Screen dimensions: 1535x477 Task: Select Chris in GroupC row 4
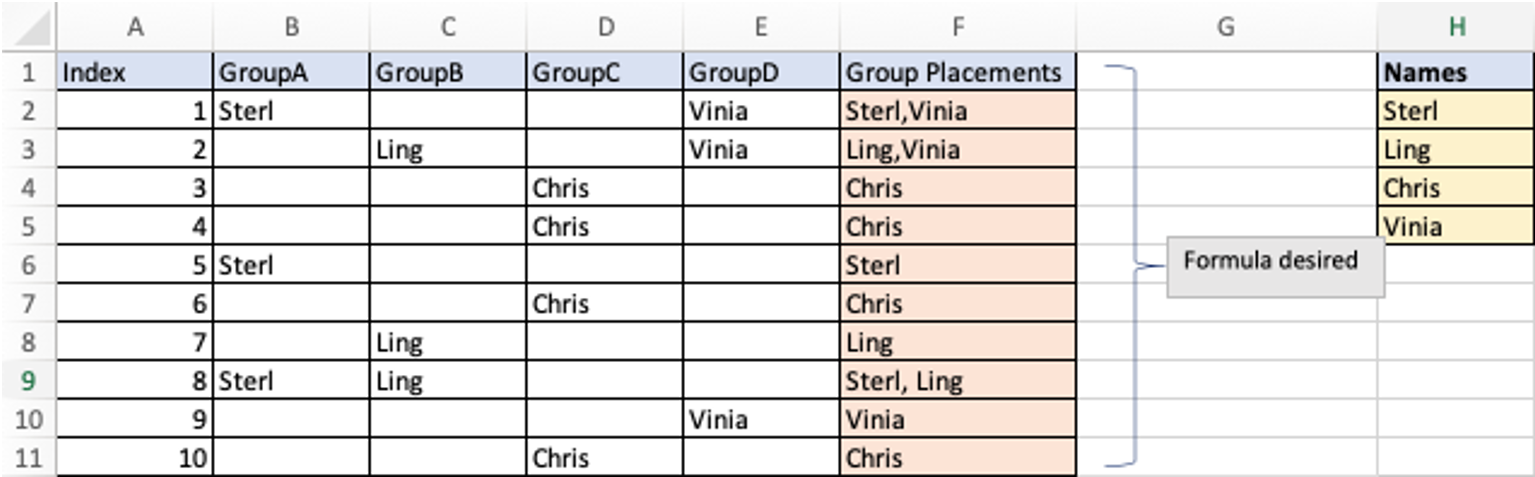(x=605, y=188)
